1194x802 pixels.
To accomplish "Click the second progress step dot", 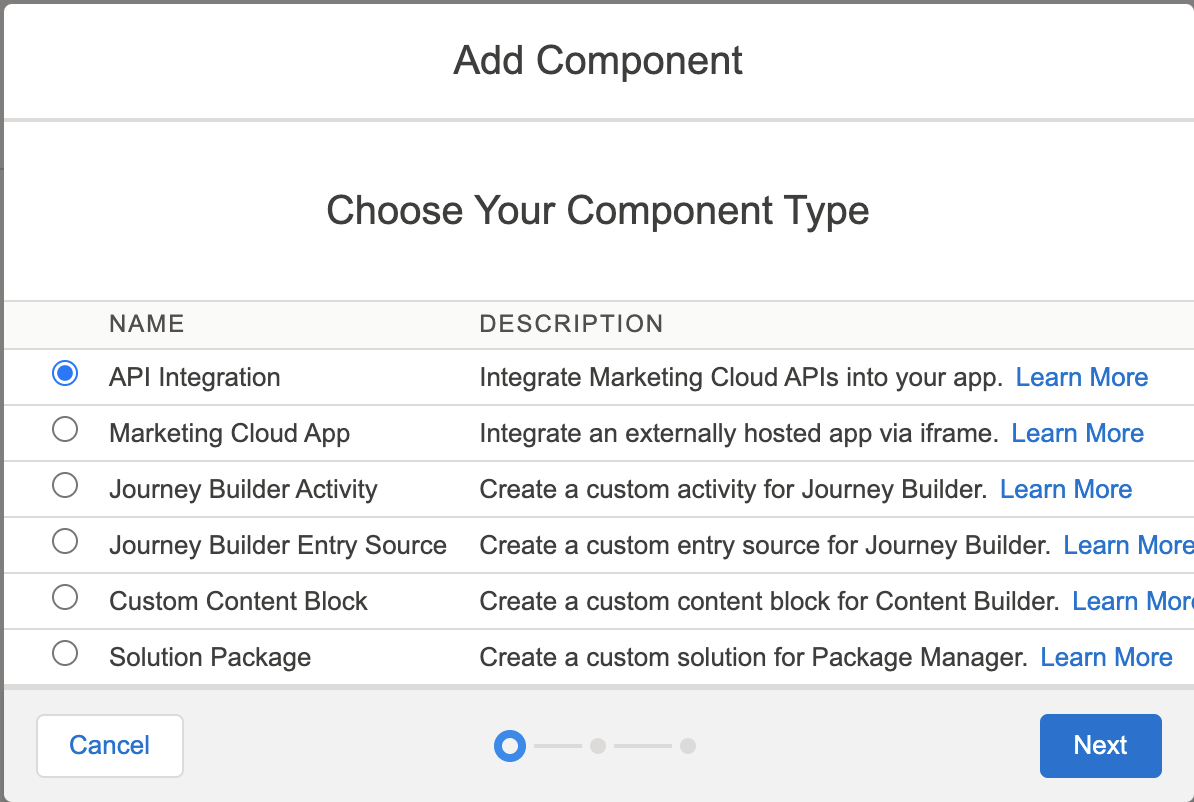I will tap(598, 746).
